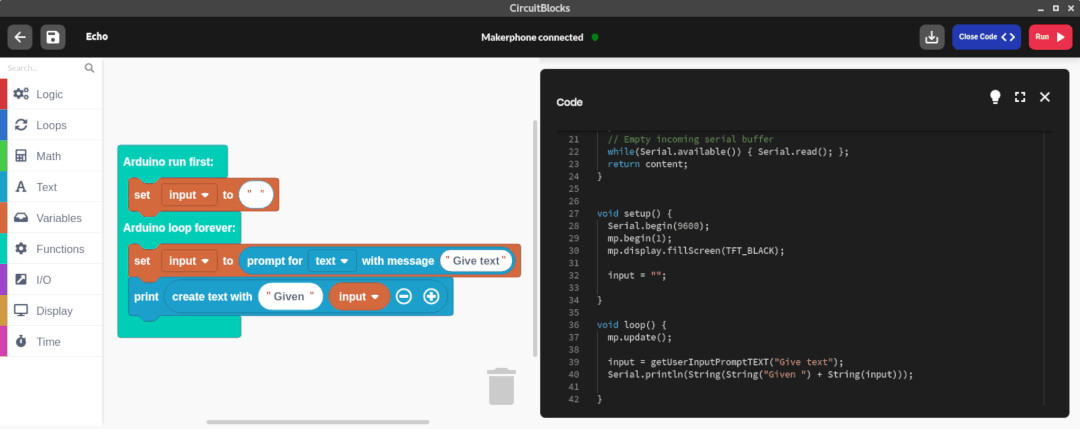Open input dropdown in loop set block

(189, 261)
